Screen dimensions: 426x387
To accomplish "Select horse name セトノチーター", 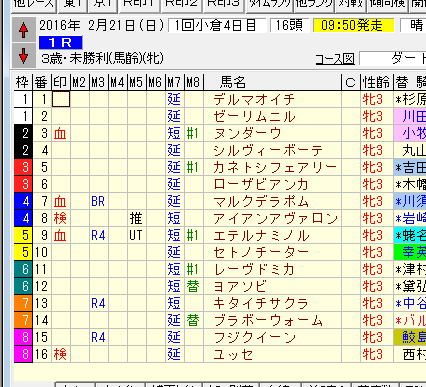I will click(261, 252).
